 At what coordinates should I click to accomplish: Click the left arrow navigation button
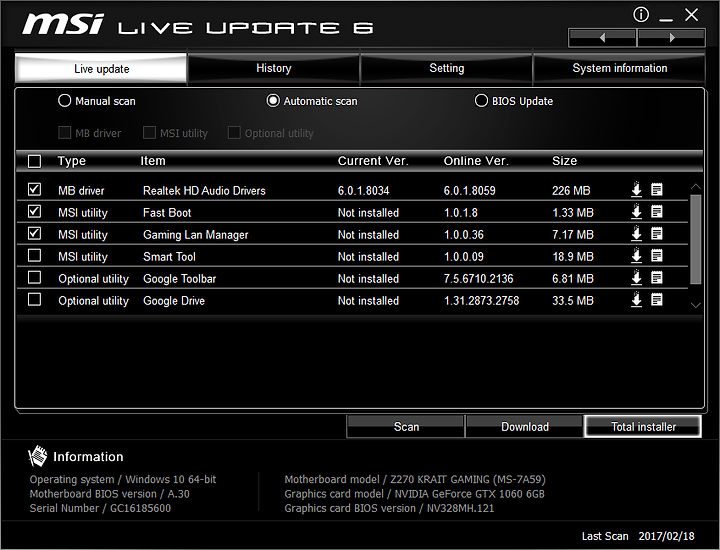pos(602,38)
